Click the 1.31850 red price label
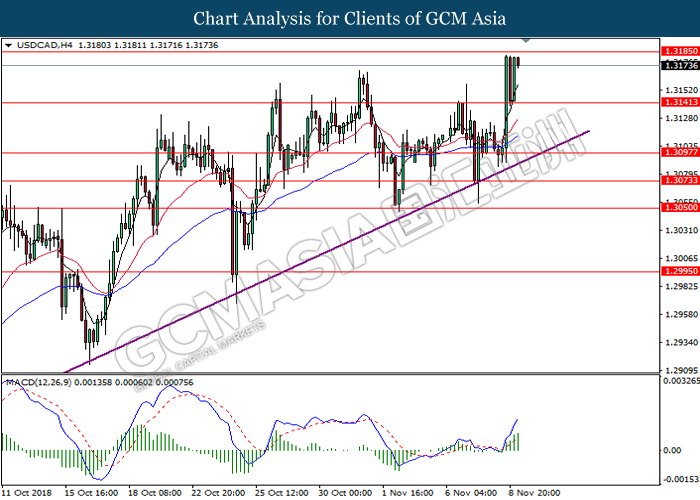 [x=681, y=51]
